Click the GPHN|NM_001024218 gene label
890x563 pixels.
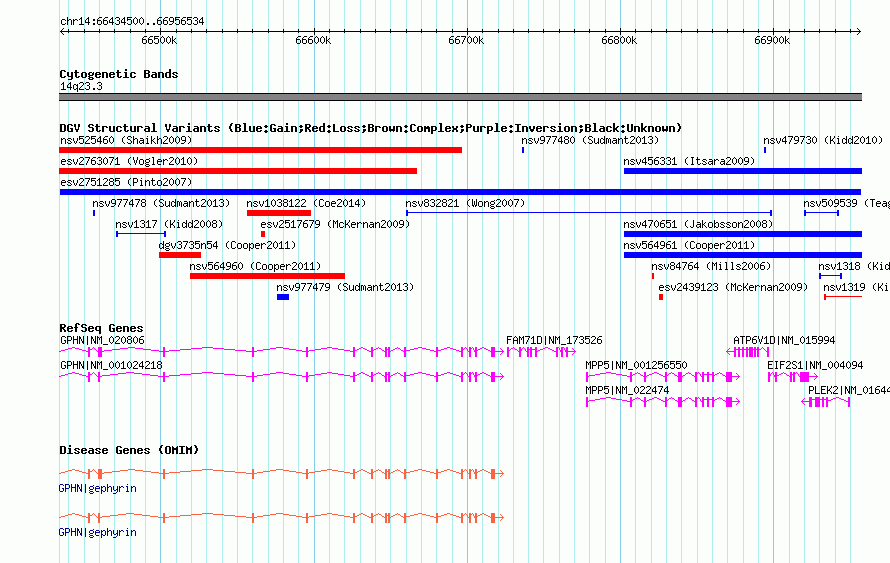coord(111,365)
